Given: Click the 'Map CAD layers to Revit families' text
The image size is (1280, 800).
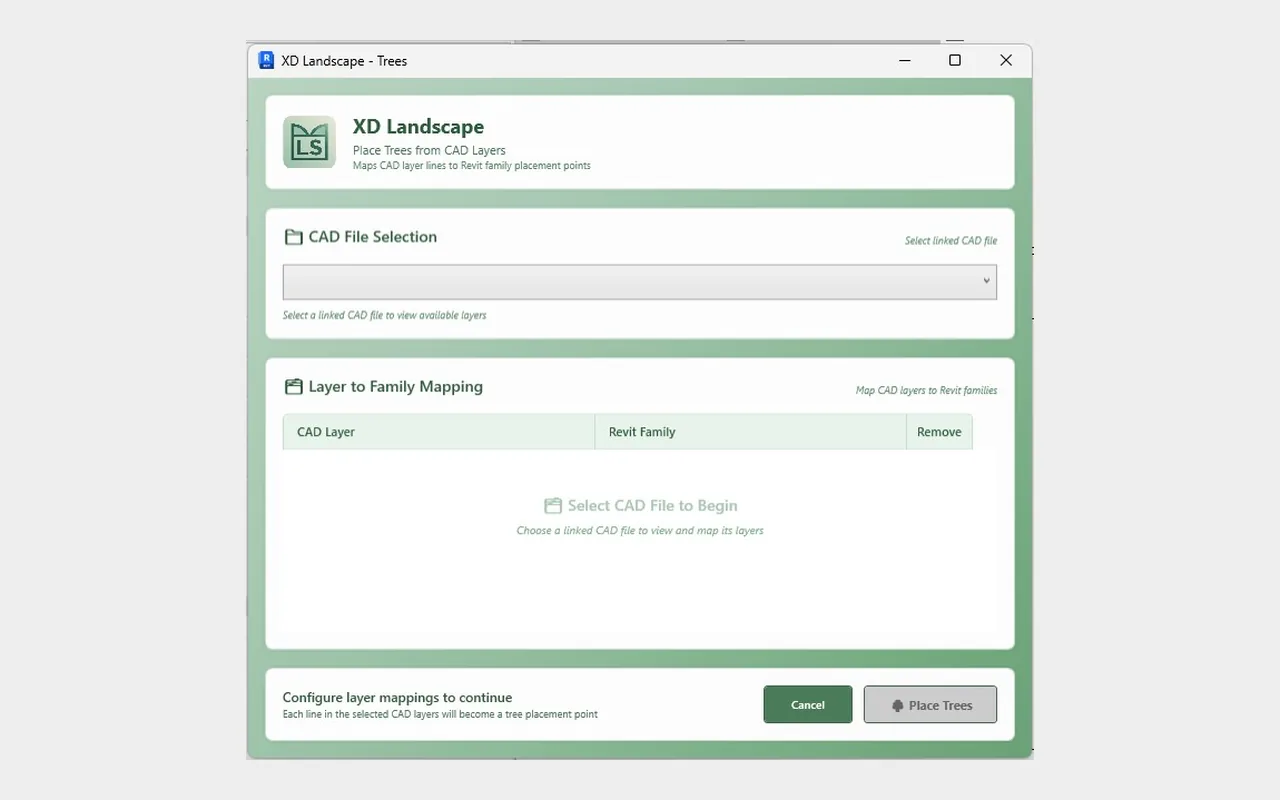Looking at the screenshot, I should 926,391.
